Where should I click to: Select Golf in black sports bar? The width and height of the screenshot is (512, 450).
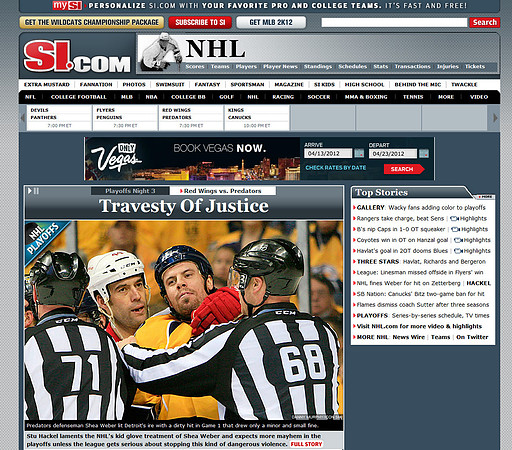(226, 97)
